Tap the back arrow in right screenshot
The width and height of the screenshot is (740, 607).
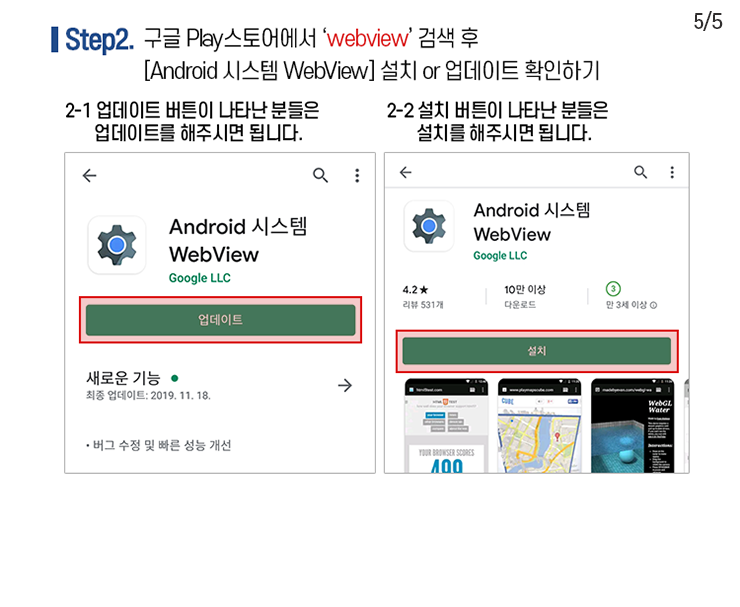point(405,172)
